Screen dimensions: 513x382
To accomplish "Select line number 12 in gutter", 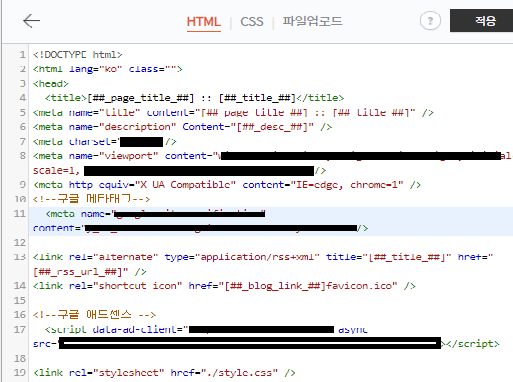I will 20,242.
